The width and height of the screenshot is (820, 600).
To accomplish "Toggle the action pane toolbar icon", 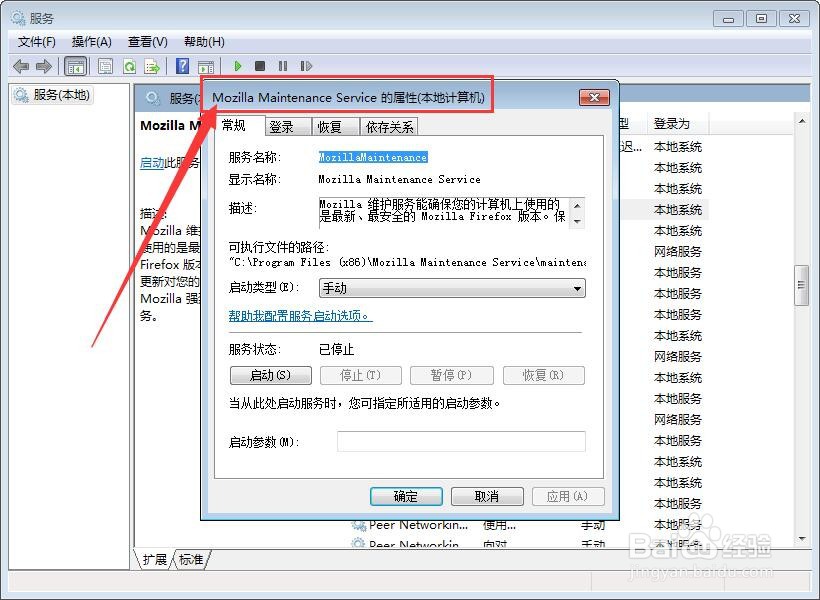I will click(x=206, y=66).
